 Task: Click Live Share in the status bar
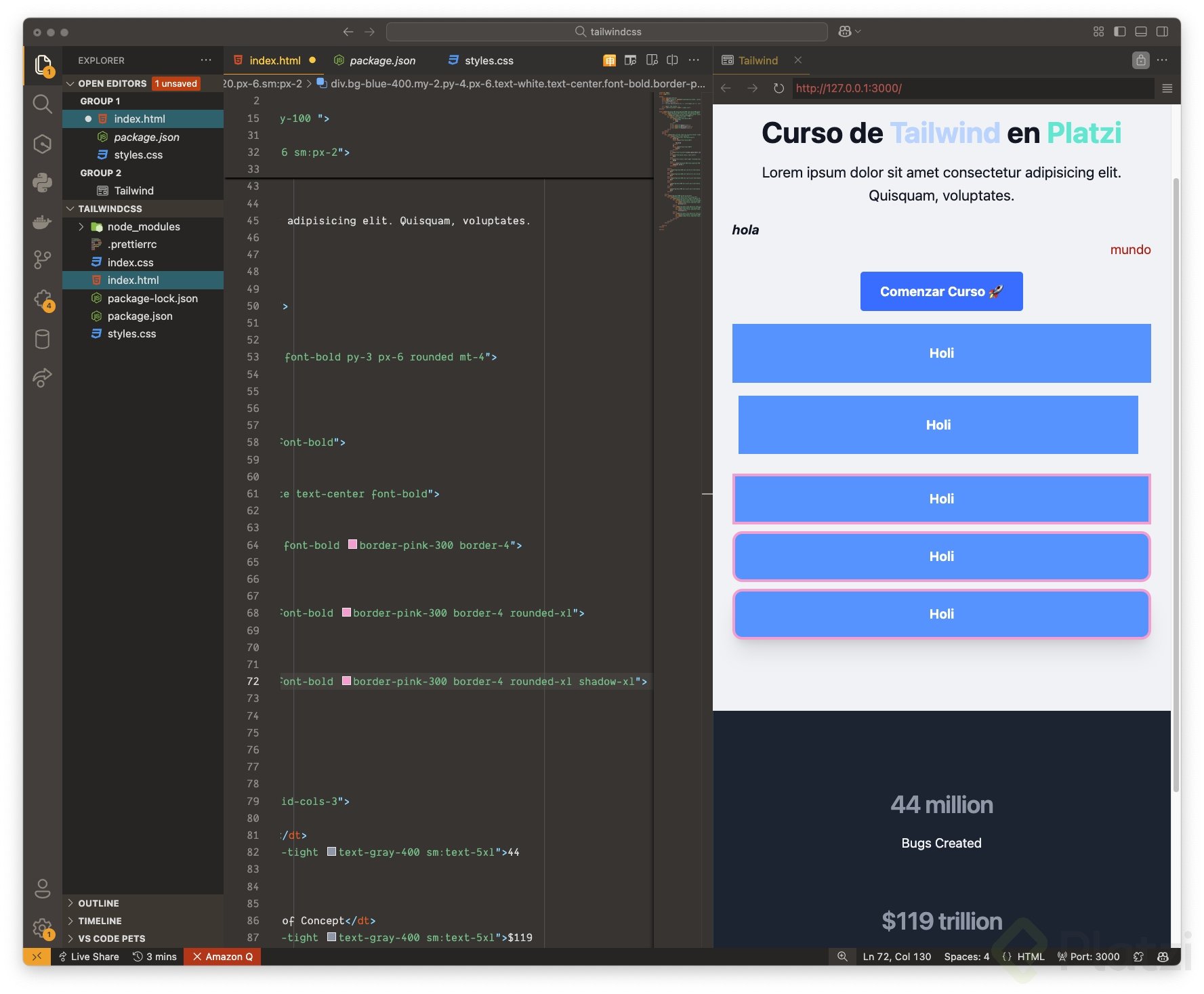[x=89, y=957]
